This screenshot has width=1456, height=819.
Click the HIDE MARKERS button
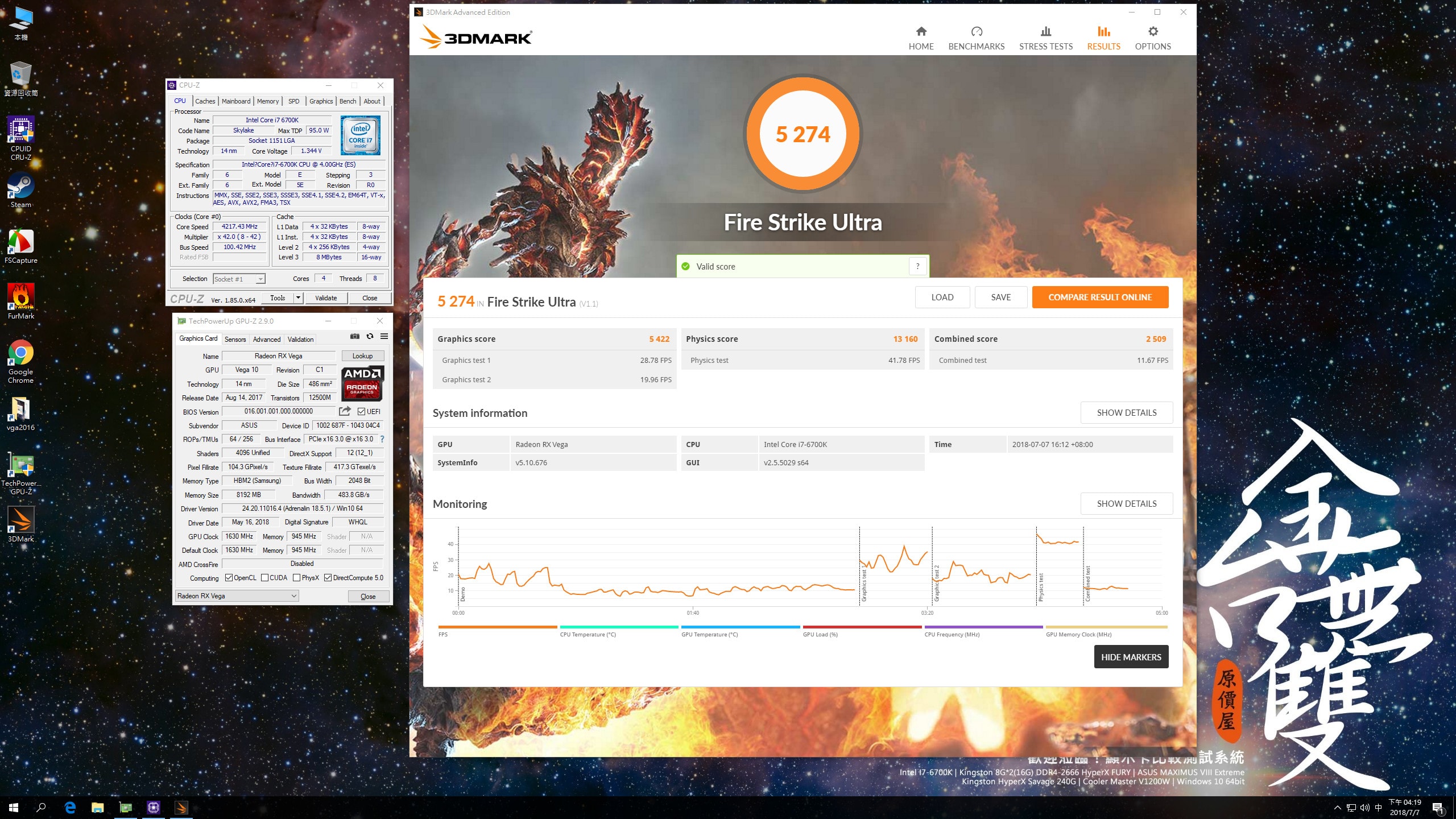[x=1131, y=656]
